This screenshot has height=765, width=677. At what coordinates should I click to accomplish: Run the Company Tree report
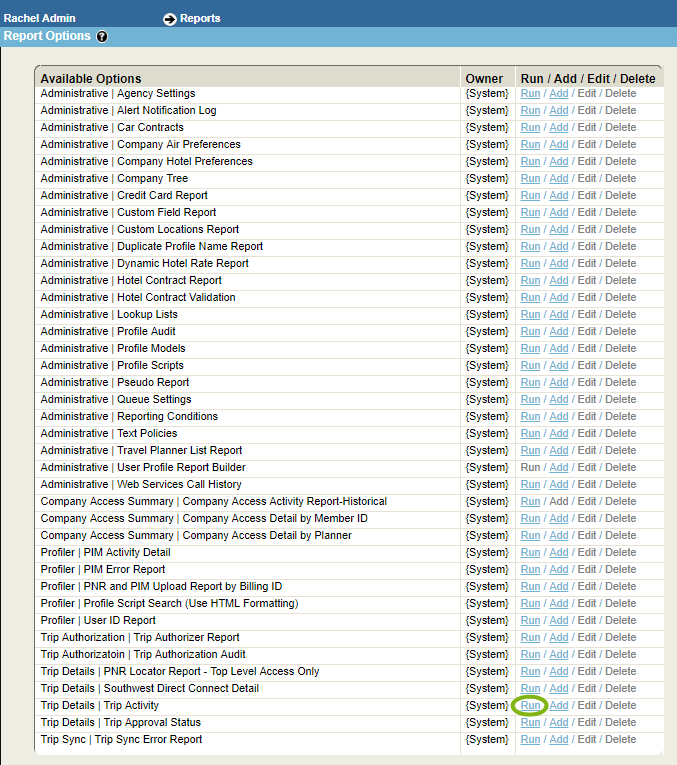tap(530, 179)
